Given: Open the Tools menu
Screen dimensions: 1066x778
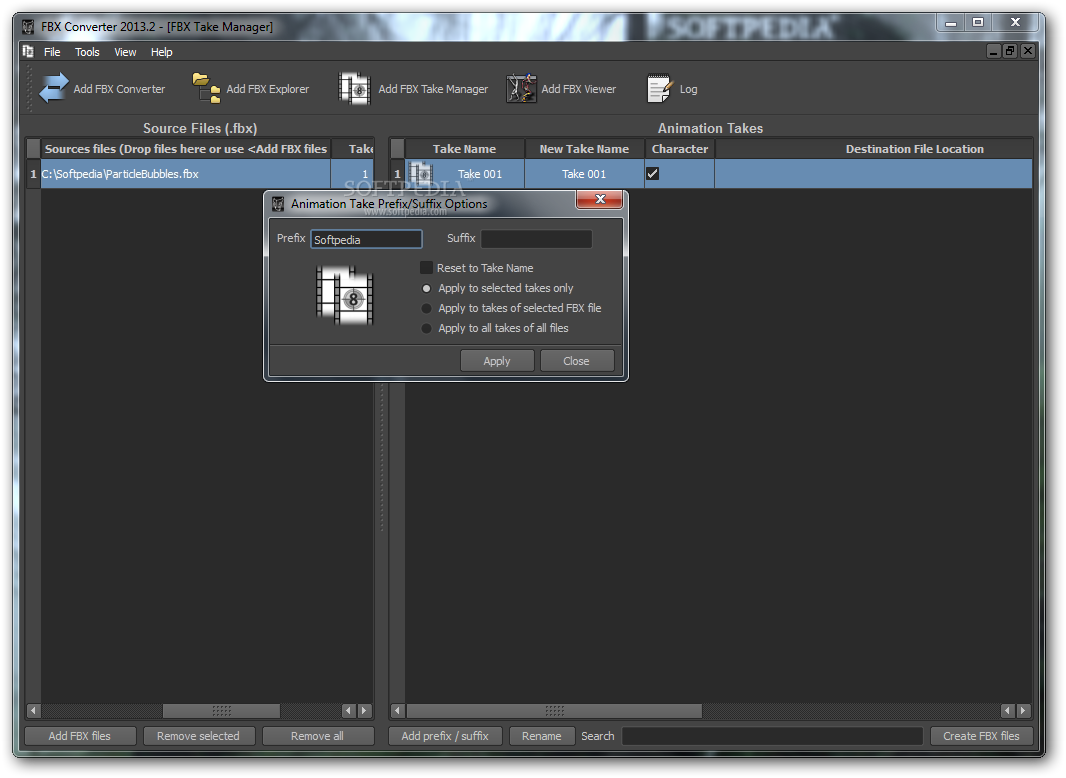Looking at the screenshot, I should 87,52.
